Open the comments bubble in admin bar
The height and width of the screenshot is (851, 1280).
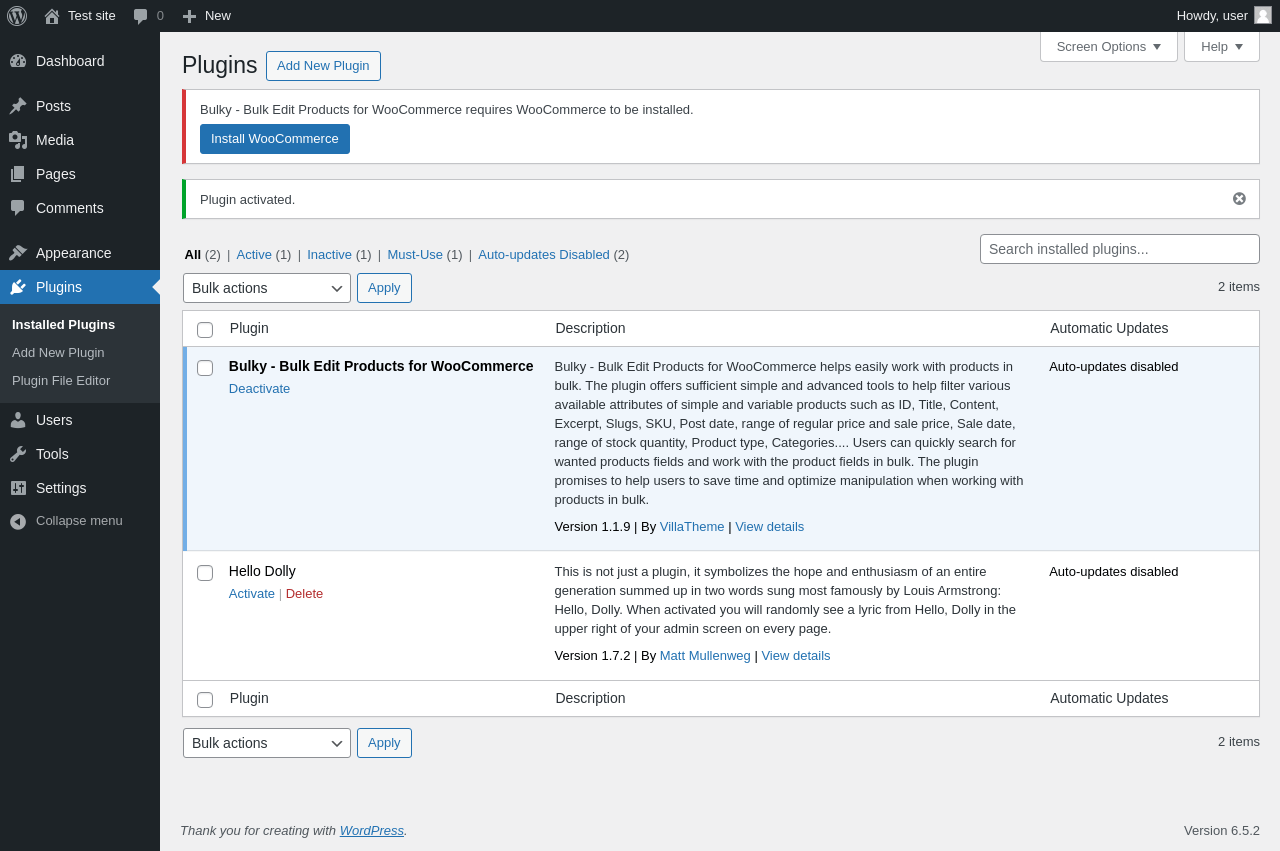141,16
